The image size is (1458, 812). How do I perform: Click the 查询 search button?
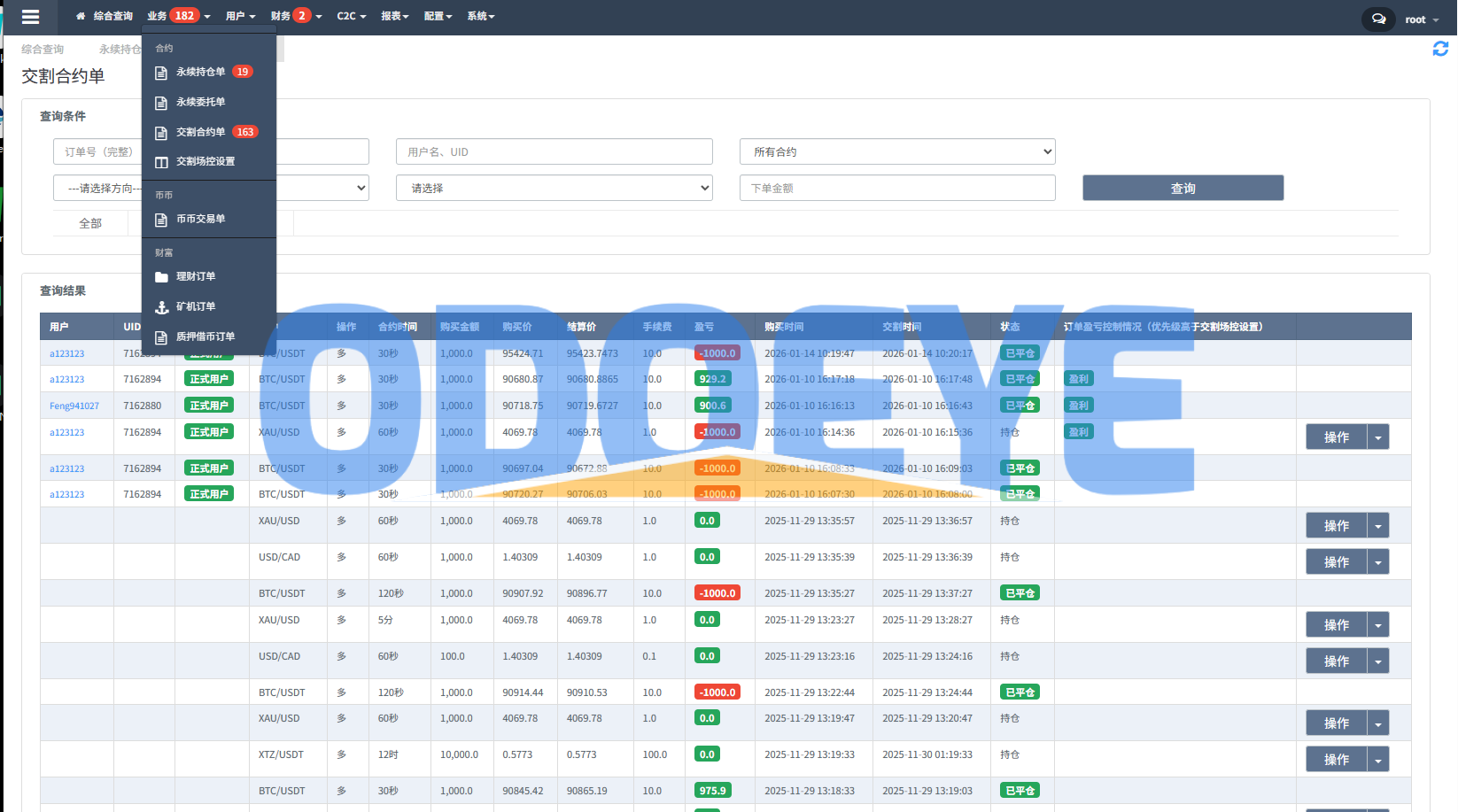point(1182,188)
